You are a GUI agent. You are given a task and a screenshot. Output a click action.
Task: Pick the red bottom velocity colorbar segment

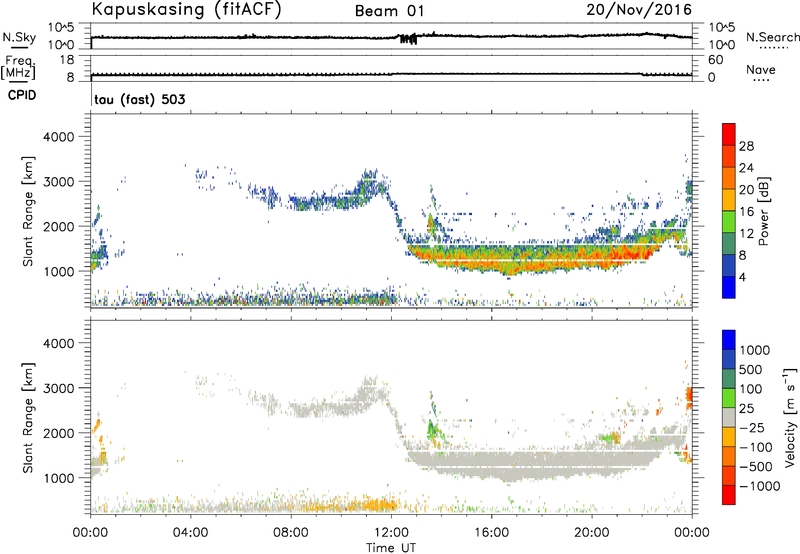(x=729, y=495)
